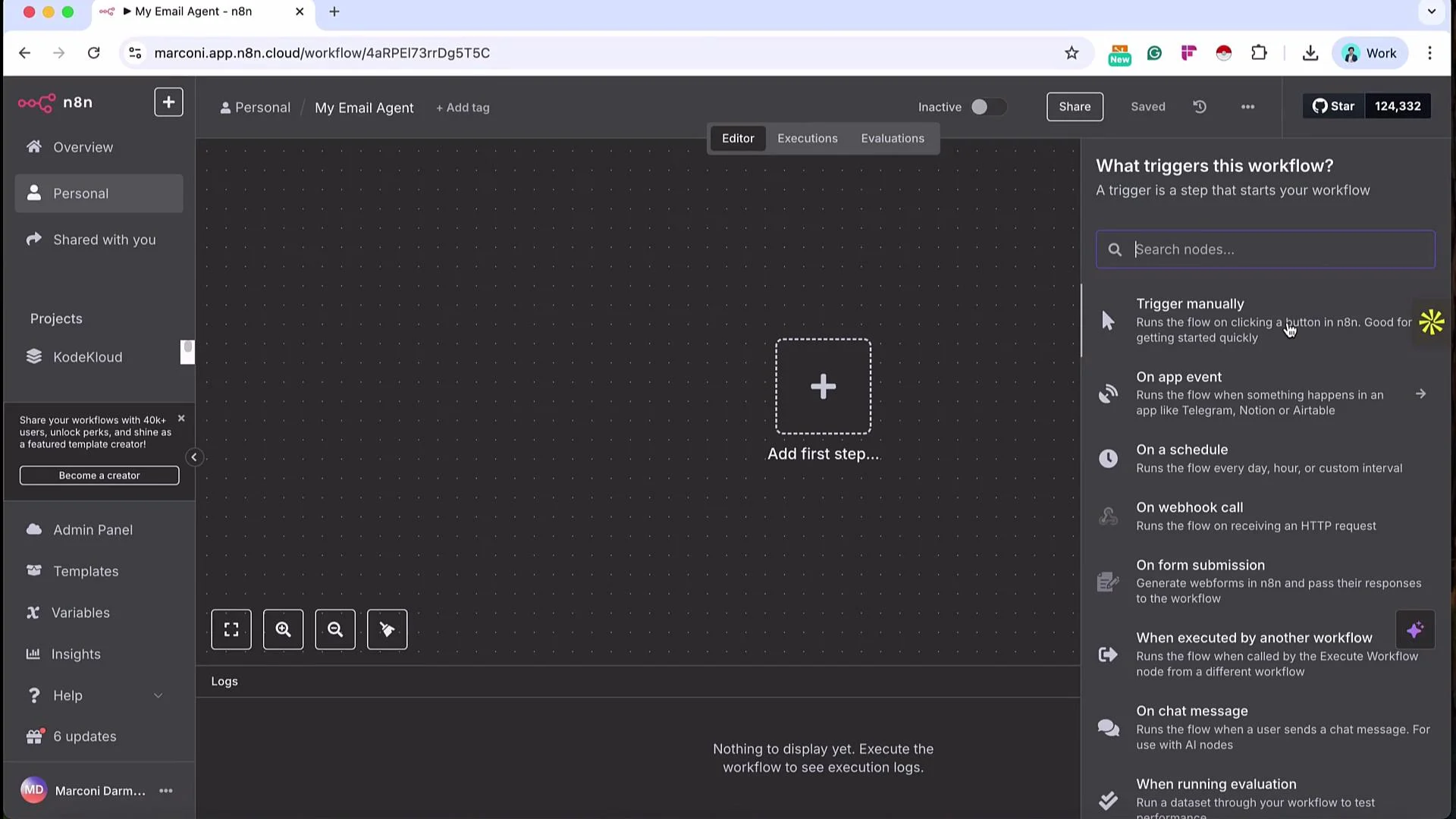Zoom in on the canvas
The height and width of the screenshot is (819, 1456).
(283, 629)
